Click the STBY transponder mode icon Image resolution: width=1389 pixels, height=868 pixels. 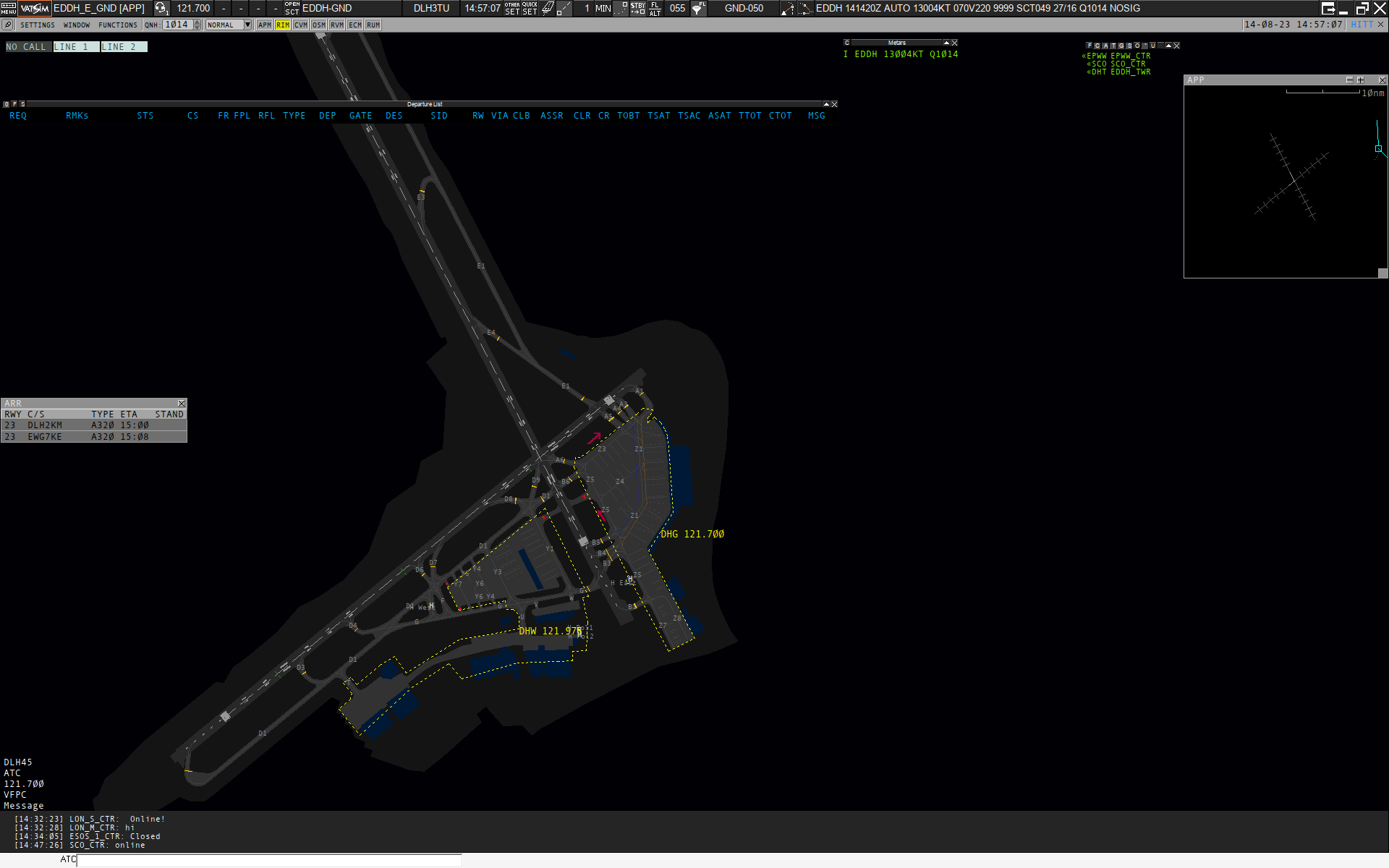(637, 8)
